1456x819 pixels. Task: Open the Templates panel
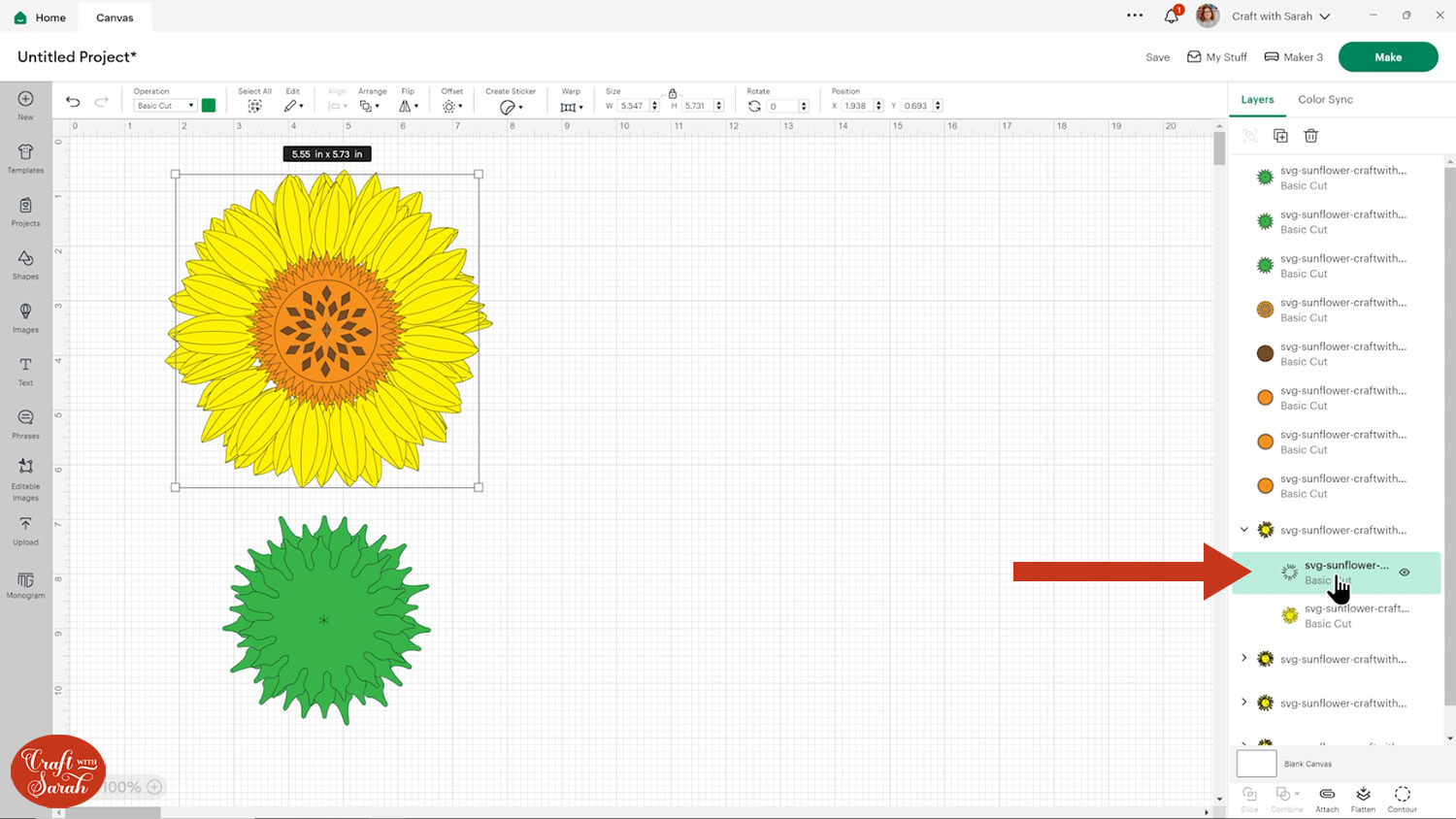click(x=25, y=157)
